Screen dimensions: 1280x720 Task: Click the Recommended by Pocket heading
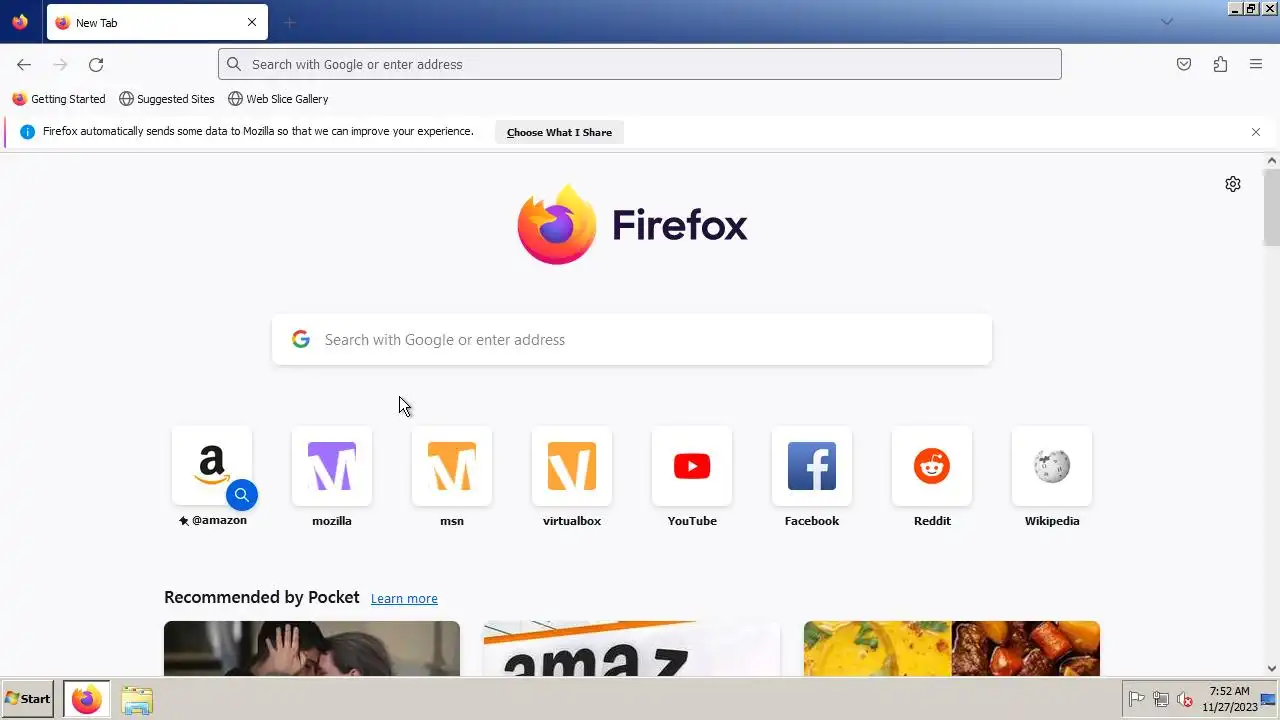point(262,597)
